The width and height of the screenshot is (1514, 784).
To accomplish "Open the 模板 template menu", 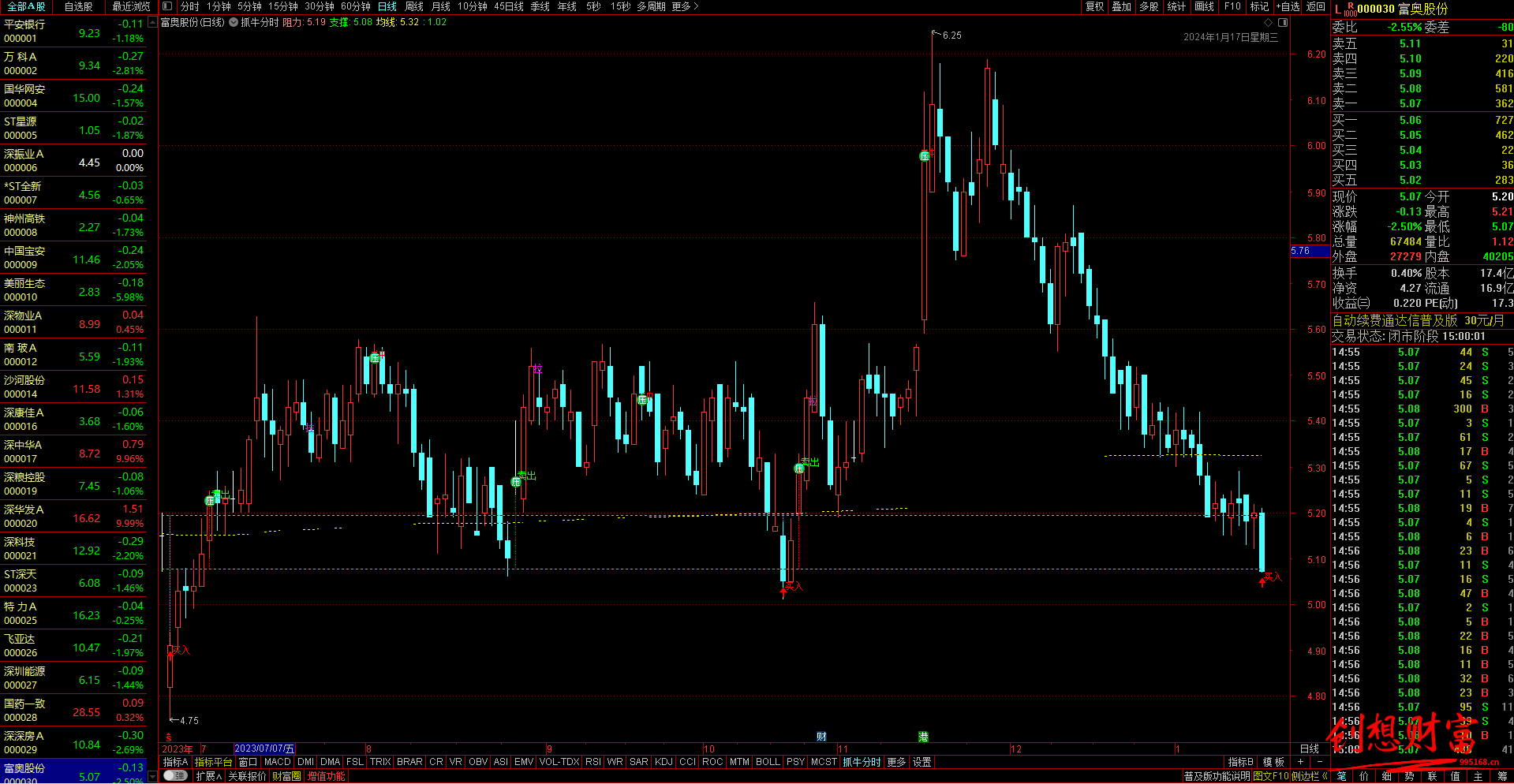I will point(1273,762).
